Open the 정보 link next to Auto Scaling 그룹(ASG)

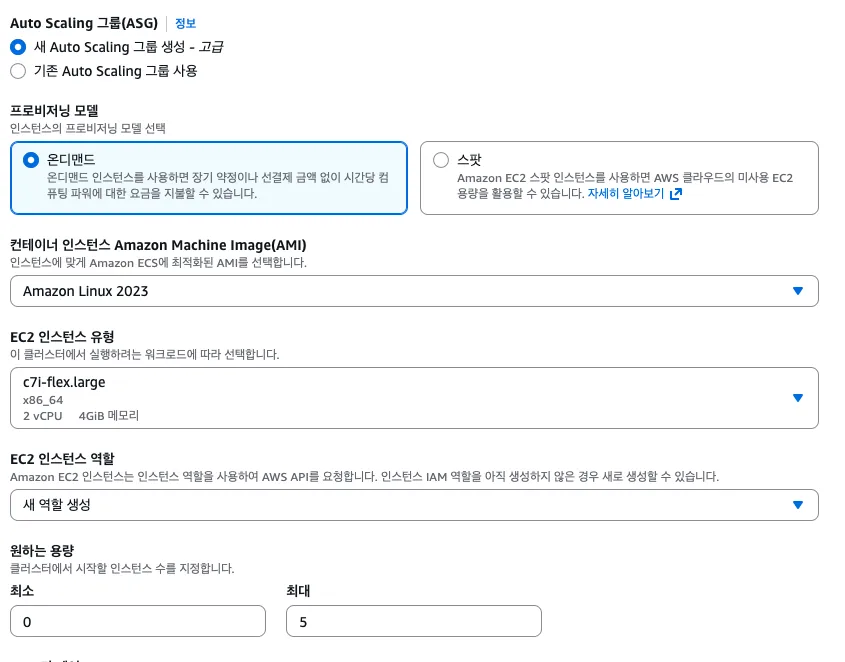[x=185, y=23]
